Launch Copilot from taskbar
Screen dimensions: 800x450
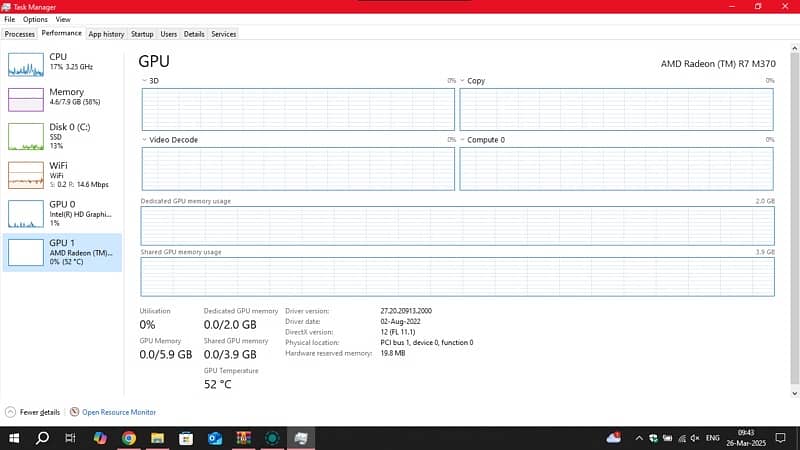click(100, 438)
